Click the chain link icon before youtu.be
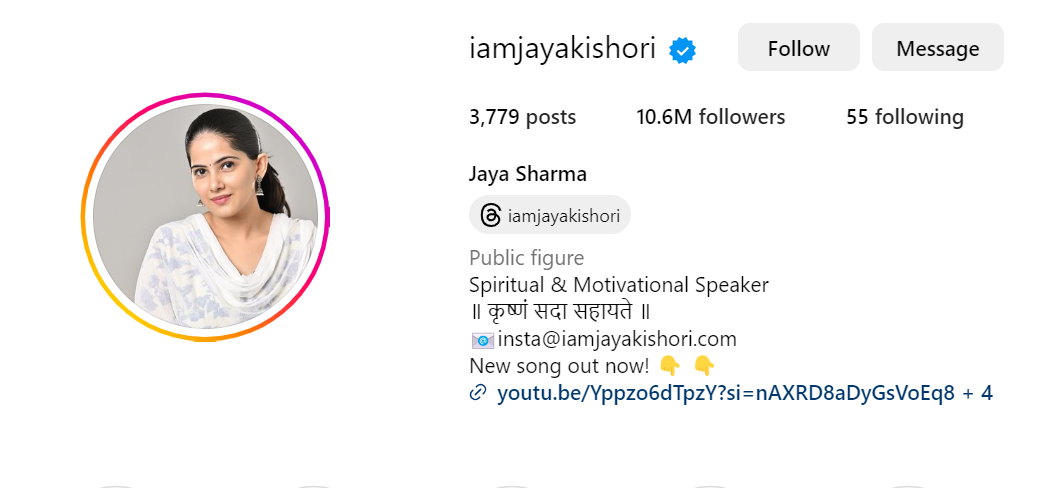Image resolution: width=1050 pixels, height=488 pixels. tap(477, 394)
